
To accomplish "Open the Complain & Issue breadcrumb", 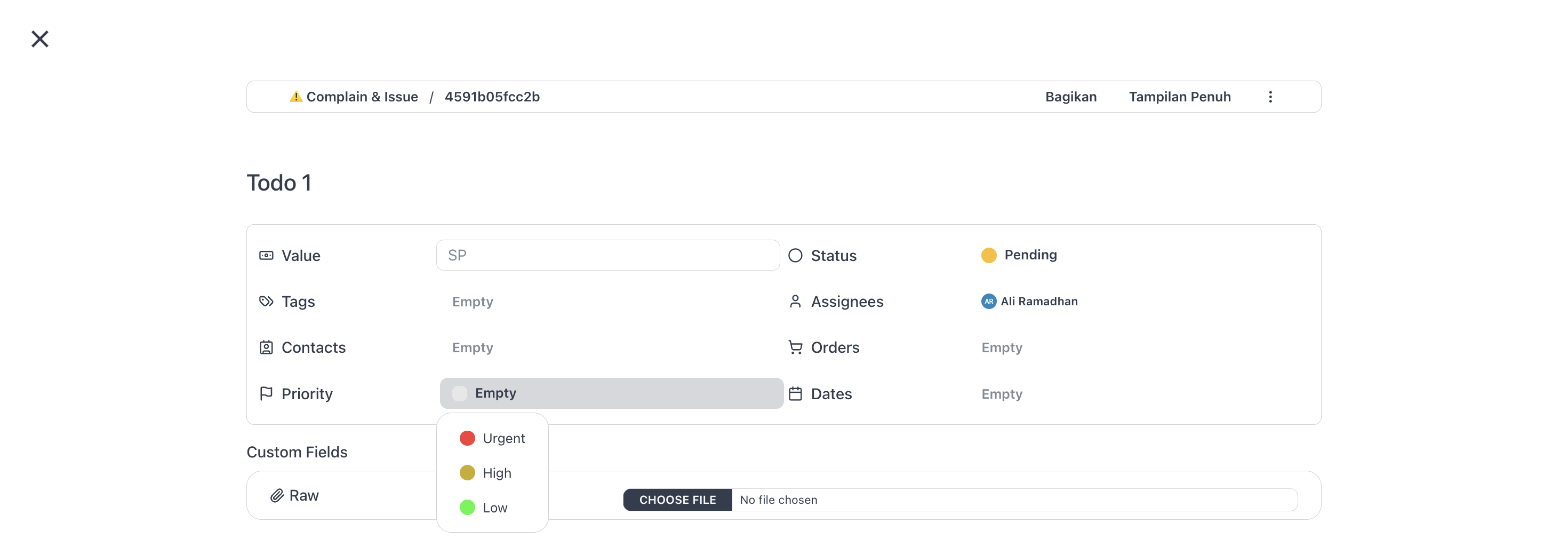I will pos(362,96).
